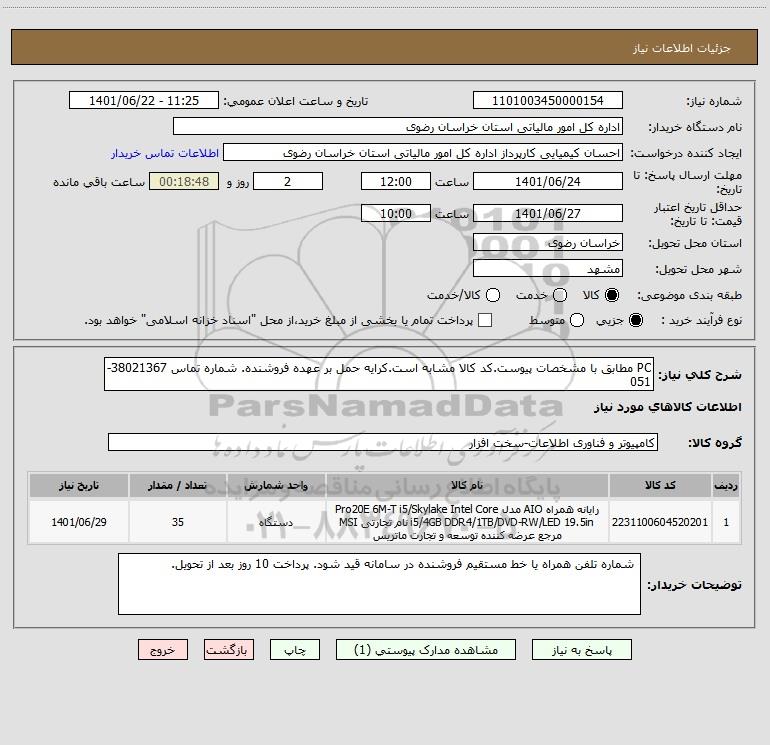Click the شهر محل تحویل label
The image size is (770, 745).
699,269
